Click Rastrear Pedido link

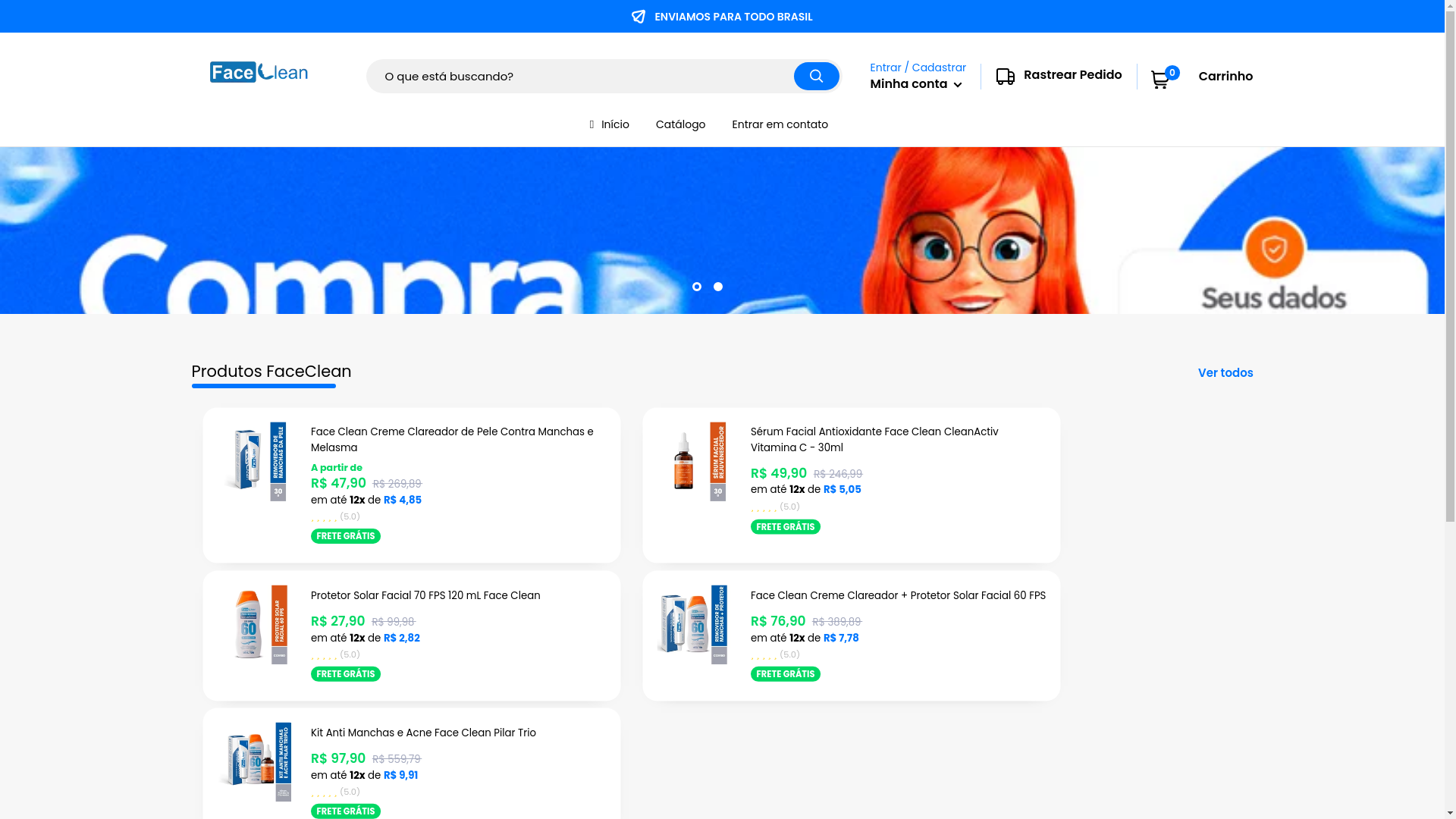(x=1072, y=74)
